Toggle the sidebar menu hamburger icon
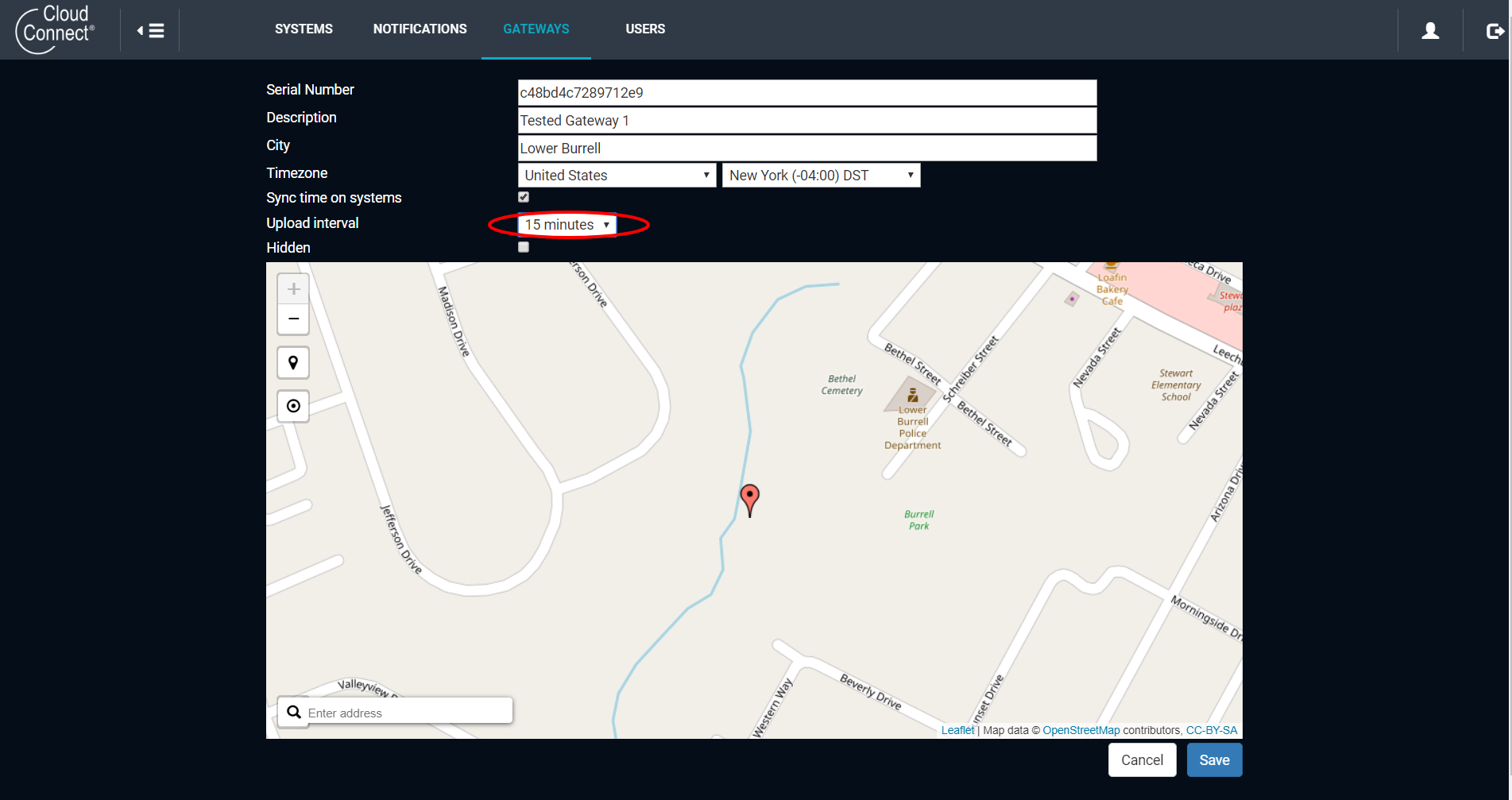Image resolution: width=1512 pixels, height=800 pixels. pyautogui.click(x=150, y=30)
